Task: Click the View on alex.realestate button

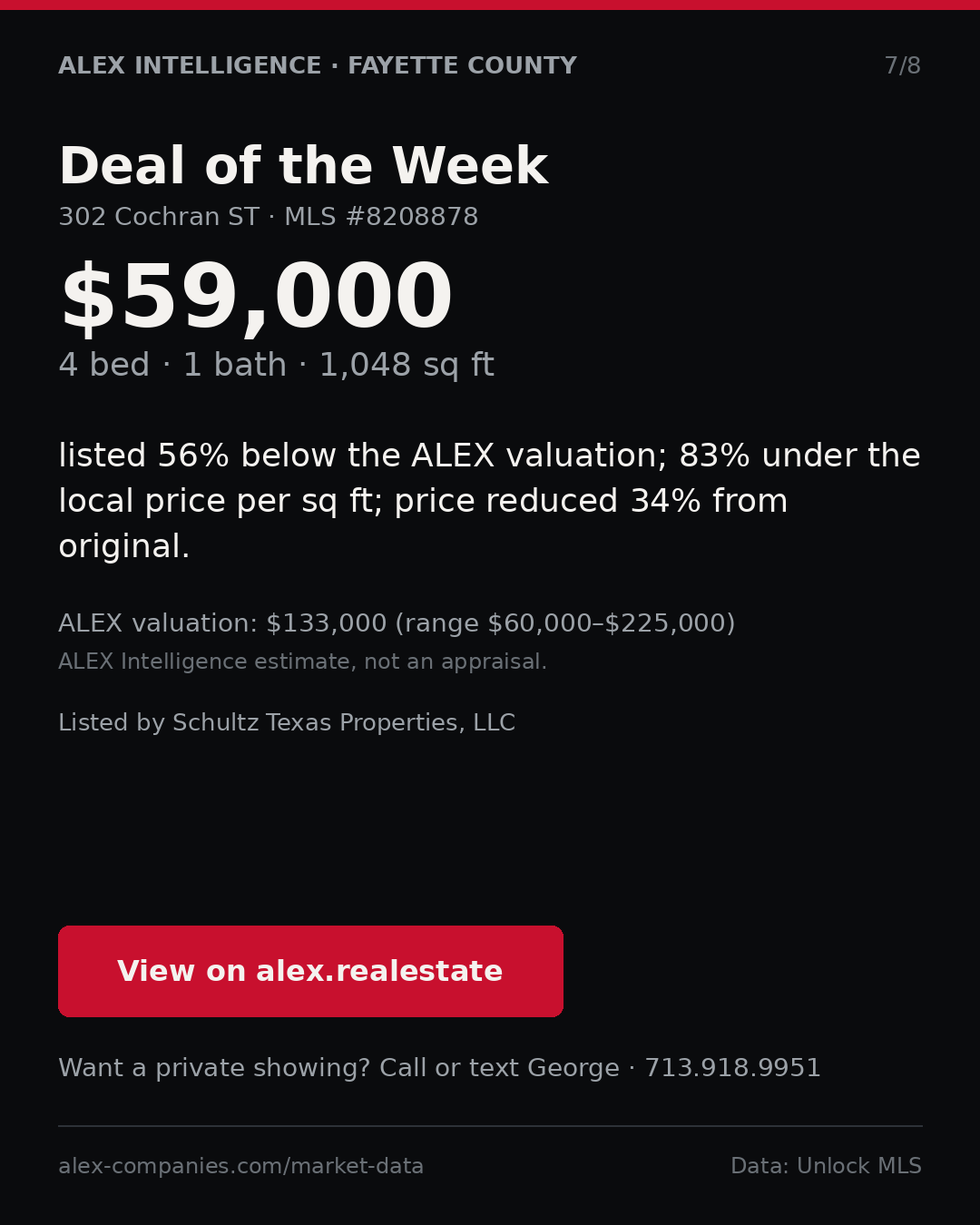Action: tap(310, 971)
